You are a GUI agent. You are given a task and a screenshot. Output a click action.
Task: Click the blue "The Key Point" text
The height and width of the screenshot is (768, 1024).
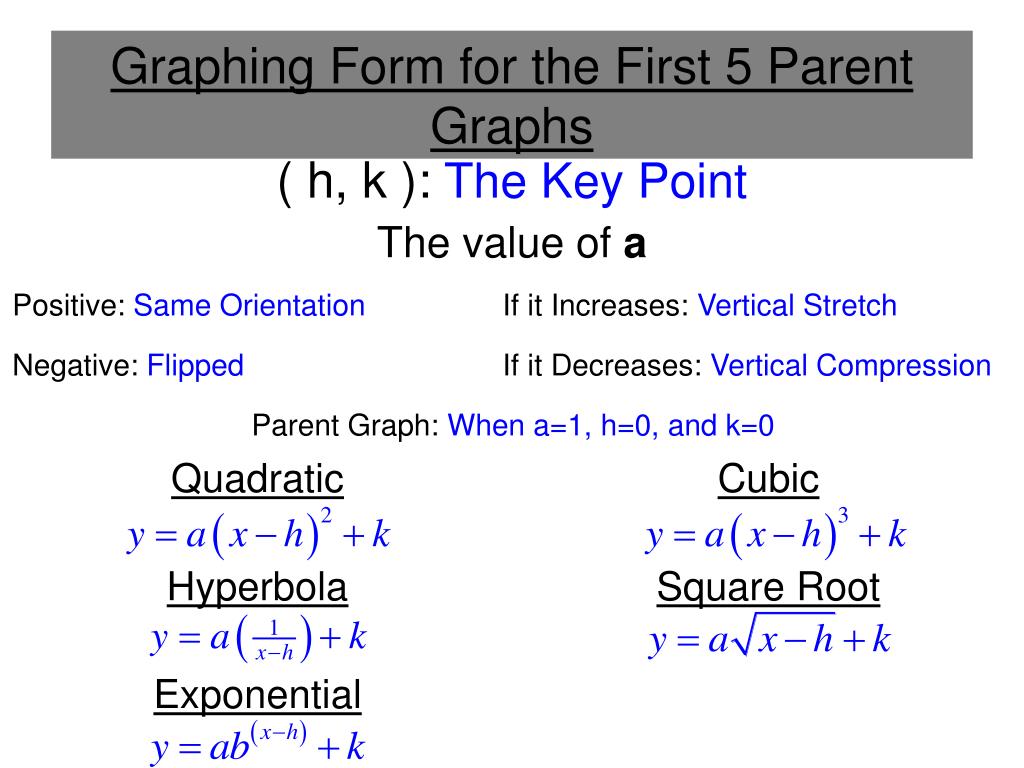[x=595, y=182]
